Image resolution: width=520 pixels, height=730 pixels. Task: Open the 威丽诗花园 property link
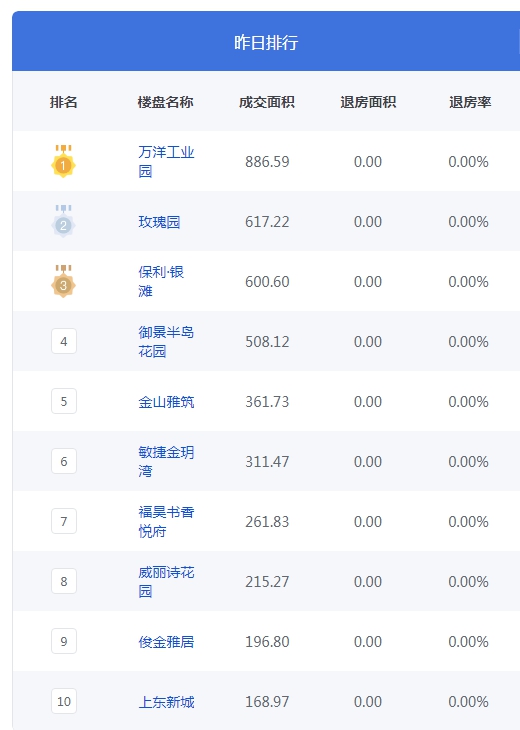tap(166, 582)
